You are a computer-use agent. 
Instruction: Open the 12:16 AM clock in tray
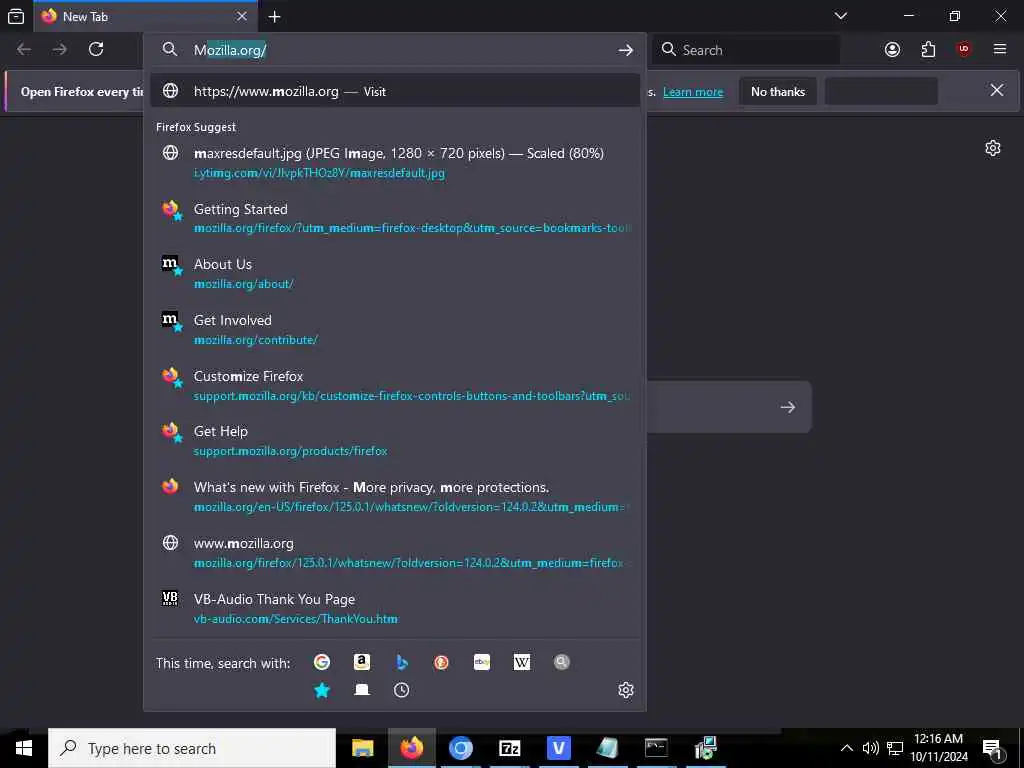pyautogui.click(x=938, y=748)
